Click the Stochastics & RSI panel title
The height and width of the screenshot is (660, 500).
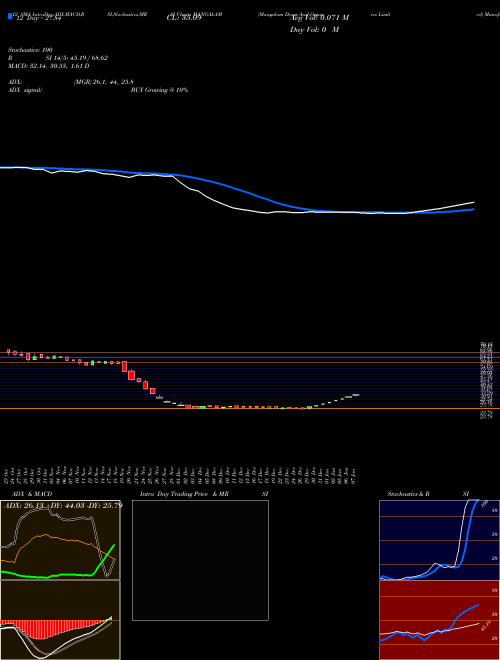[428, 494]
